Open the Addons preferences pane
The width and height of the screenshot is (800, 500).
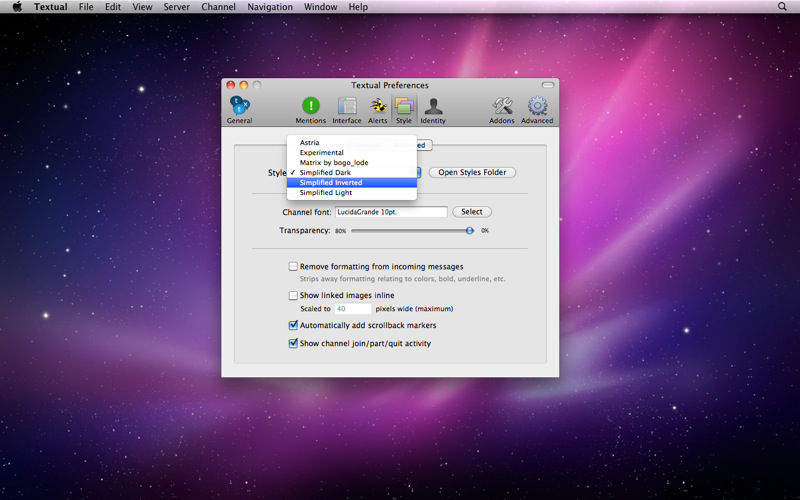[x=502, y=110]
